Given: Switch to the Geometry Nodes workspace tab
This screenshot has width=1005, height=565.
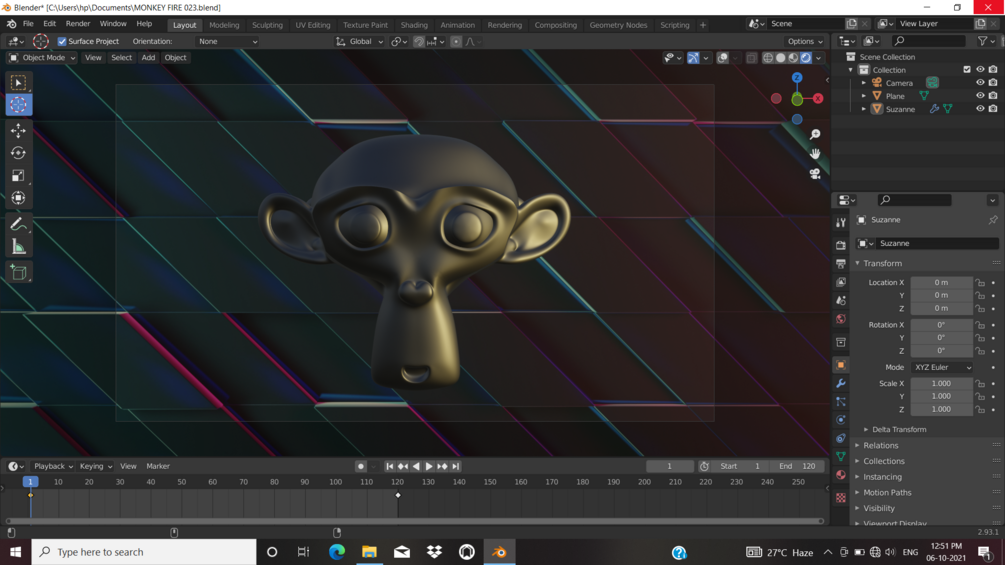Looking at the screenshot, I should point(619,25).
